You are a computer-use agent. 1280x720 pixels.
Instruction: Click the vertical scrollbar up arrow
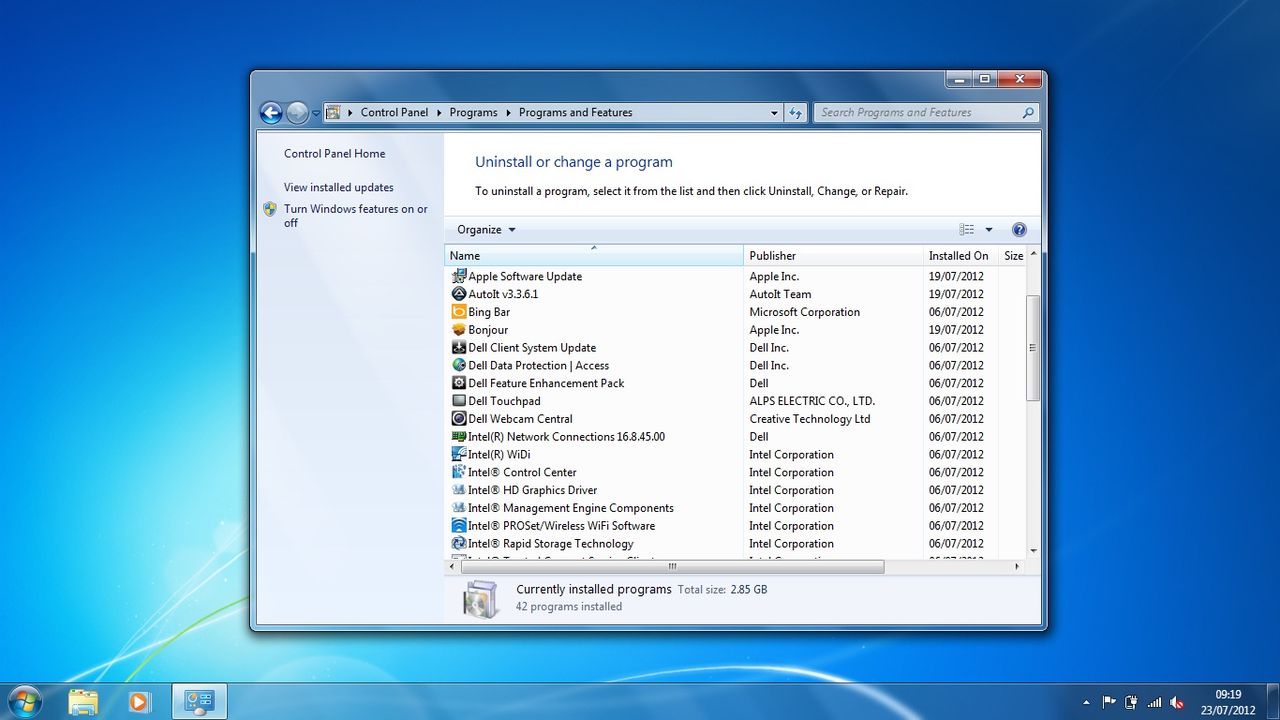pos(1033,254)
